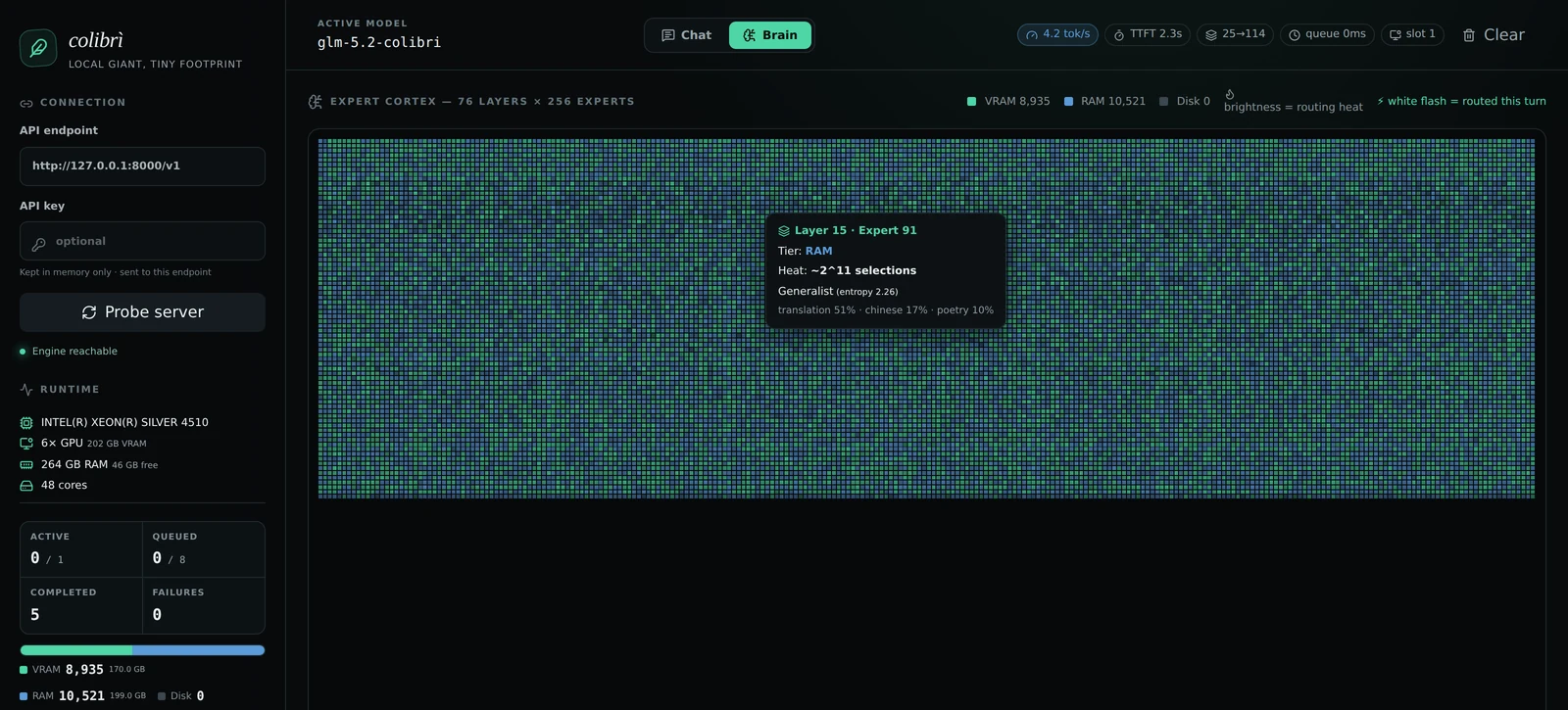The image size is (1568, 710).
Task: Click the Runtime pulse icon
Action: pyautogui.click(x=26, y=390)
